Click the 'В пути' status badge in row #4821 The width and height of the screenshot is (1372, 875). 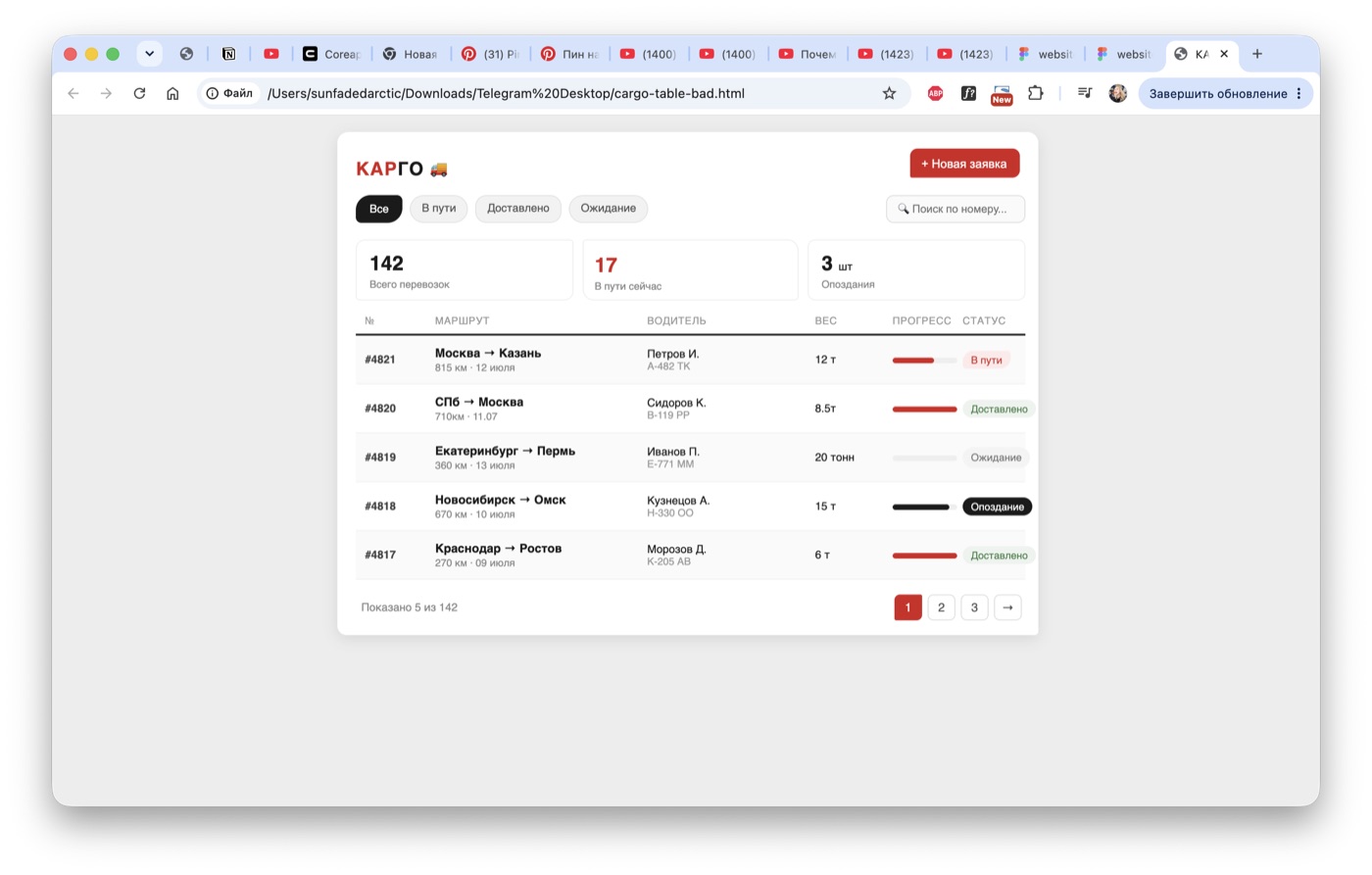pyautogui.click(x=986, y=361)
